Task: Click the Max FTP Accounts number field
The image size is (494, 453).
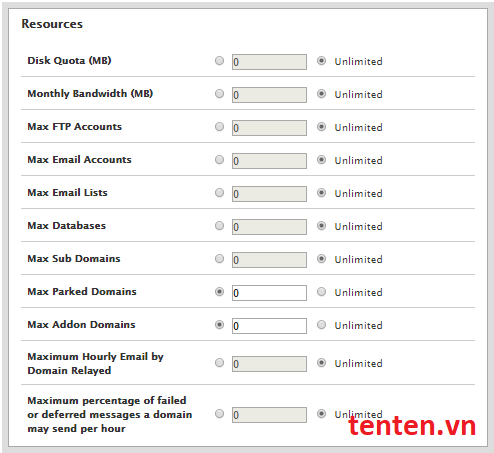Action: coord(269,128)
